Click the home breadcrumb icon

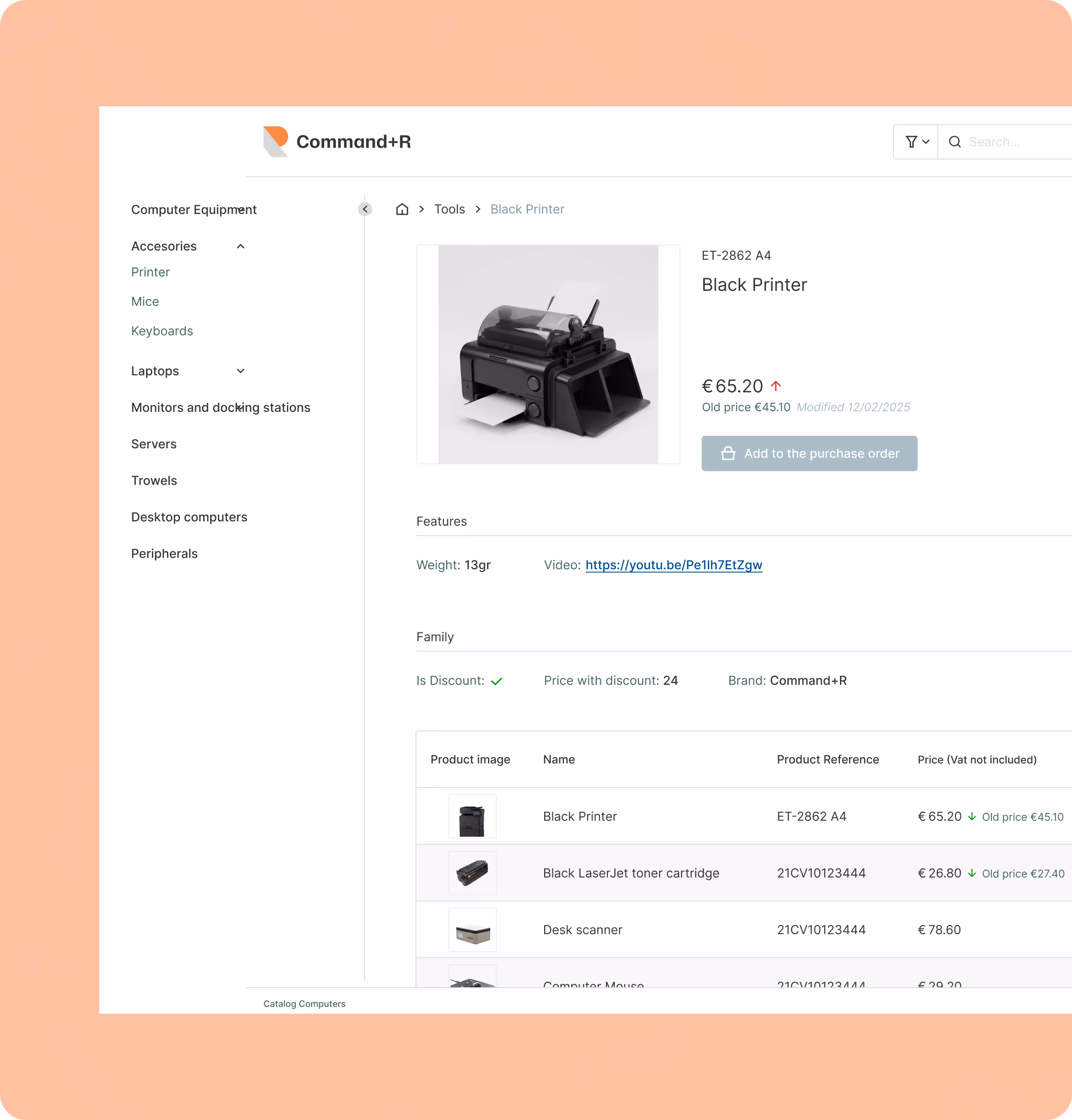(x=401, y=209)
